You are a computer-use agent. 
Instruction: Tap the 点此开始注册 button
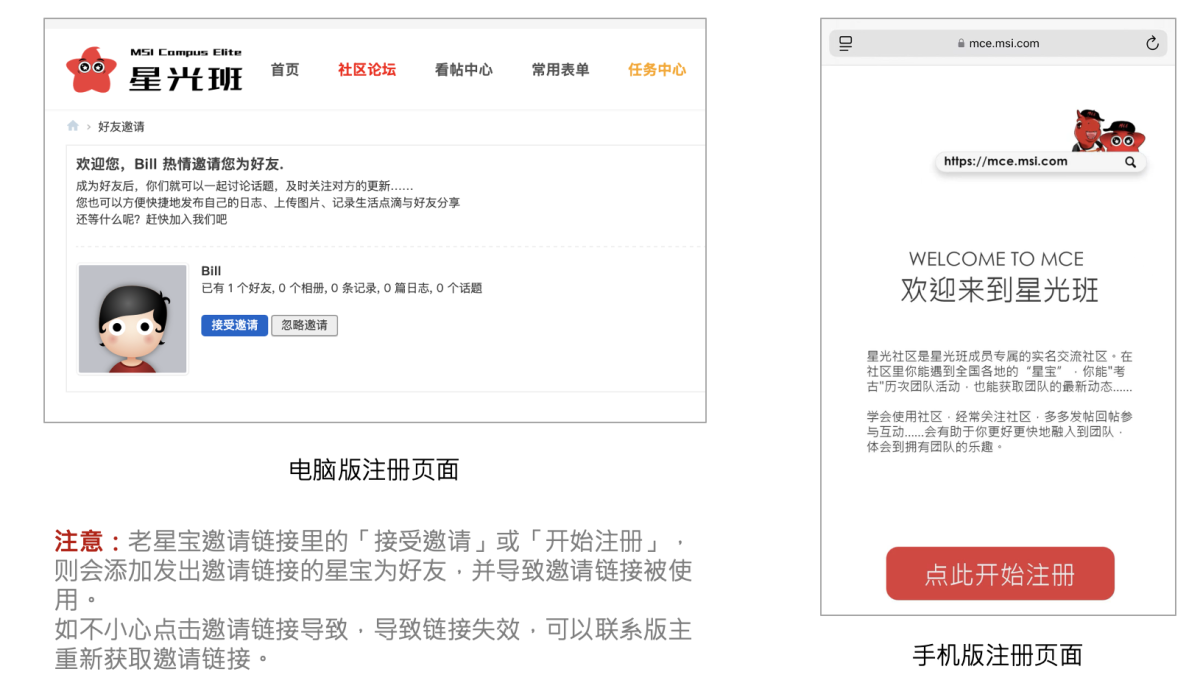coord(1000,574)
